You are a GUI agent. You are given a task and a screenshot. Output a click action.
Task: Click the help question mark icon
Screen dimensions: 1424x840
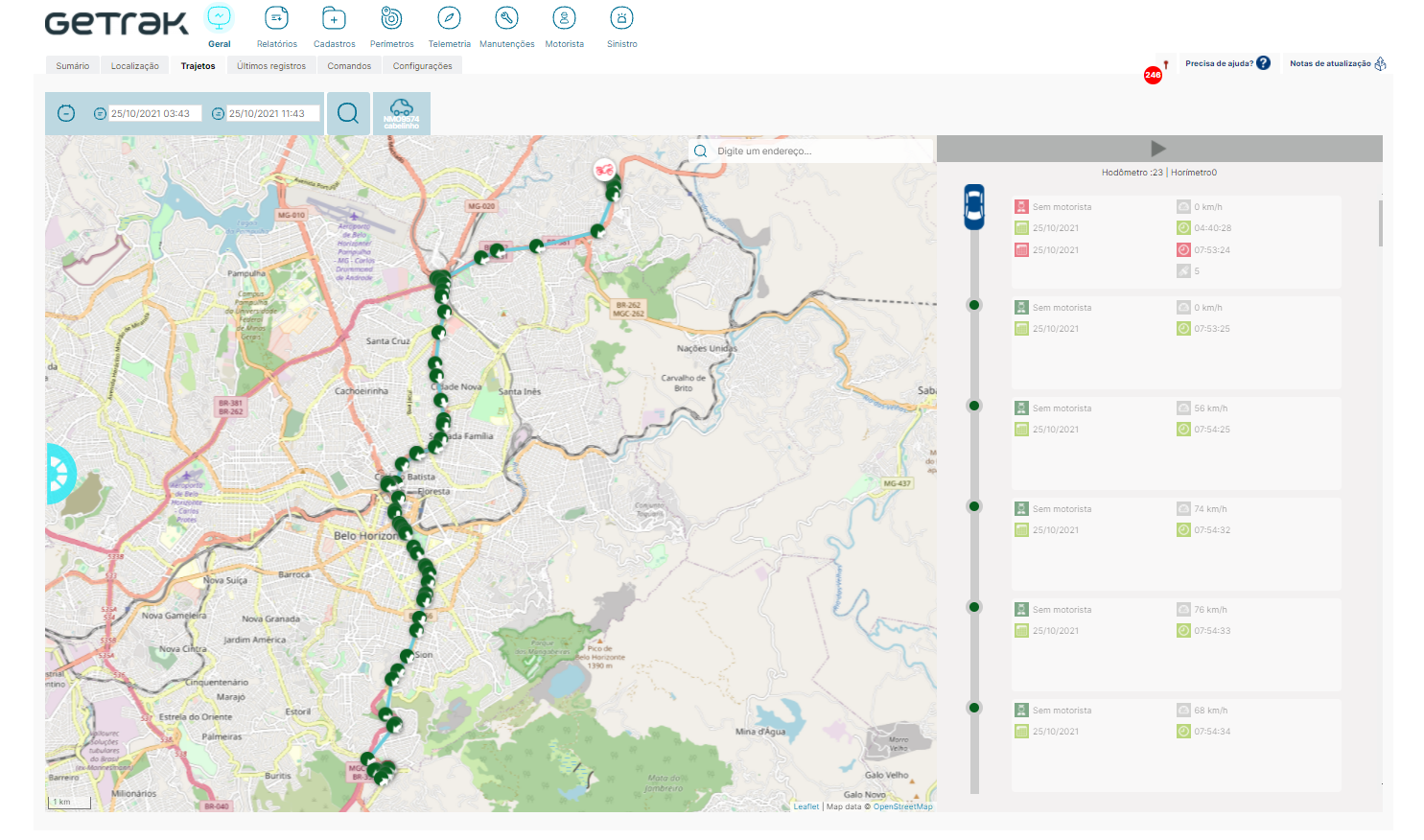pos(1263,63)
